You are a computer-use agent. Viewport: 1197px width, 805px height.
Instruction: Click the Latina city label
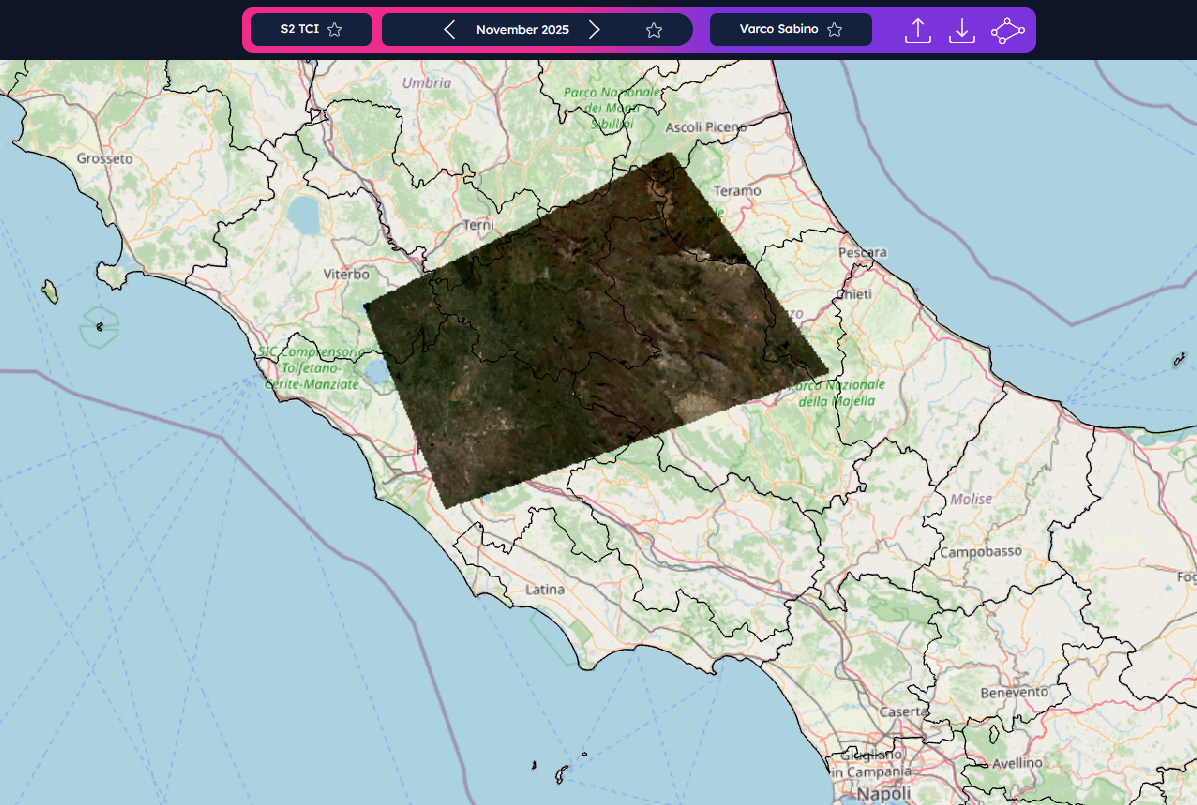coord(545,590)
